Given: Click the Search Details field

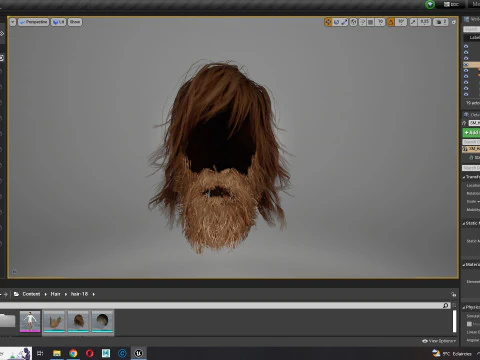Looking at the screenshot, I should (x=471, y=168).
